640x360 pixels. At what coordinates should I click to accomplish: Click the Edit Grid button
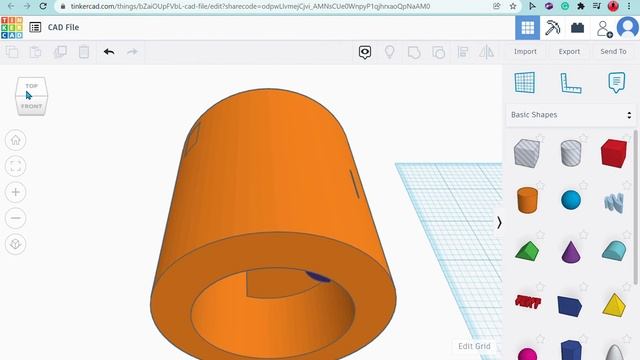pyautogui.click(x=474, y=346)
